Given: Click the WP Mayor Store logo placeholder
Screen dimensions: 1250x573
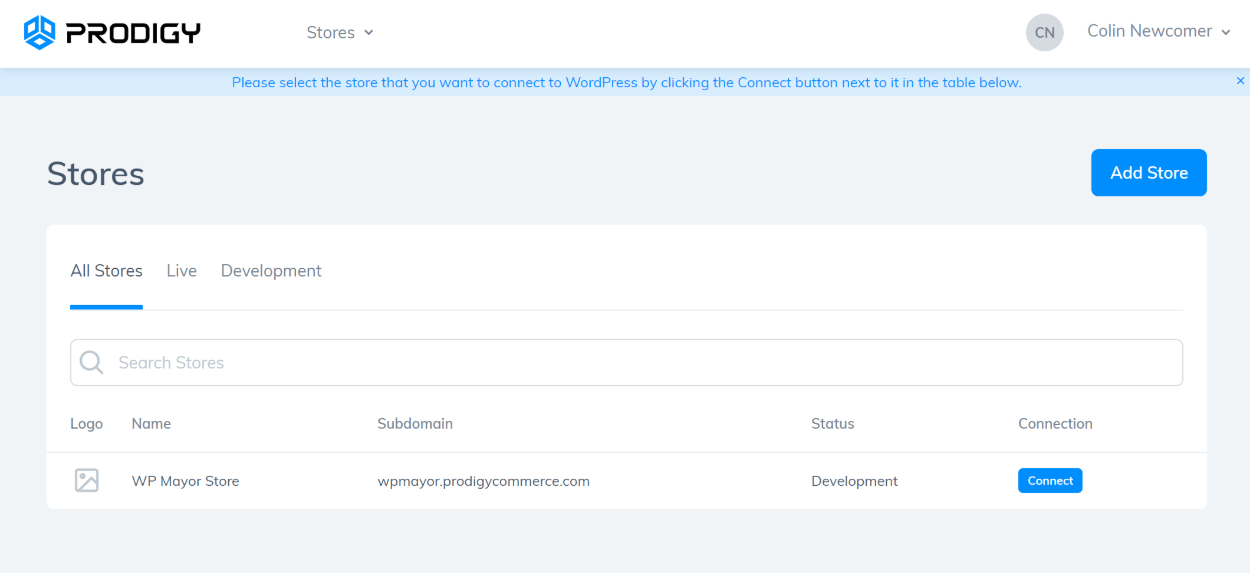Looking at the screenshot, I should (87, 481).
